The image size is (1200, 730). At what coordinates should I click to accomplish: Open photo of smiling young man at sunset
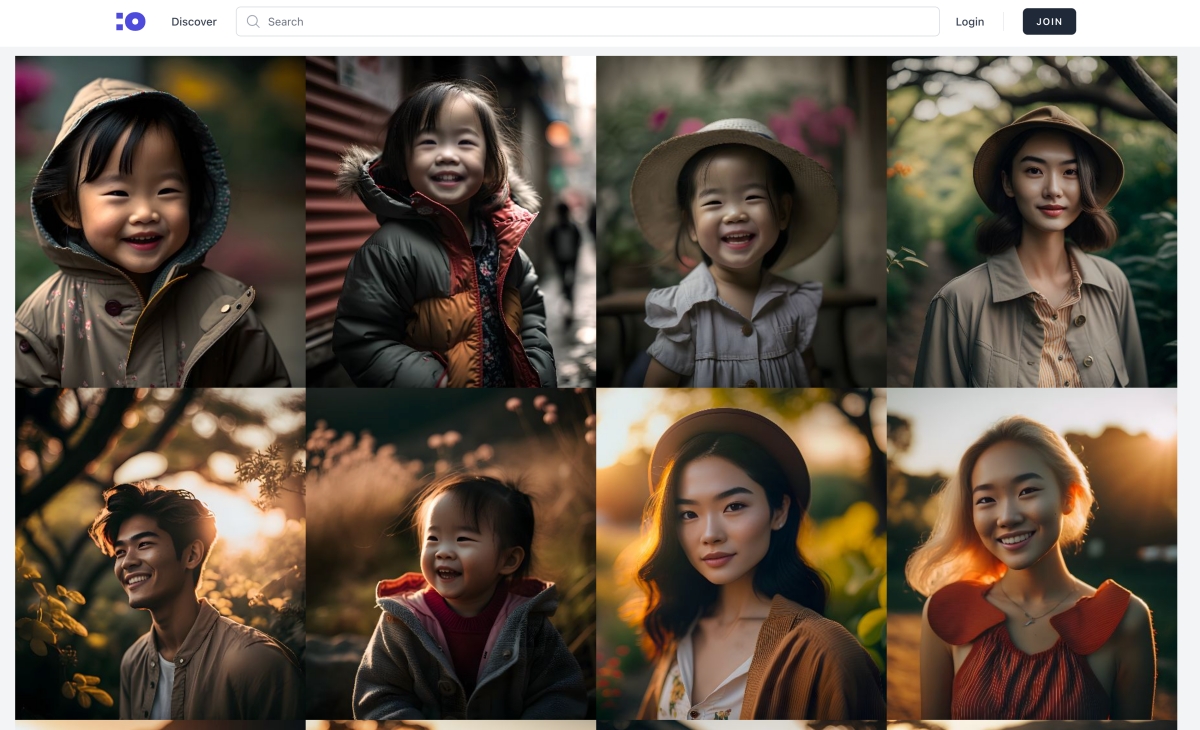pyautogui.click(x=160, y=554)
